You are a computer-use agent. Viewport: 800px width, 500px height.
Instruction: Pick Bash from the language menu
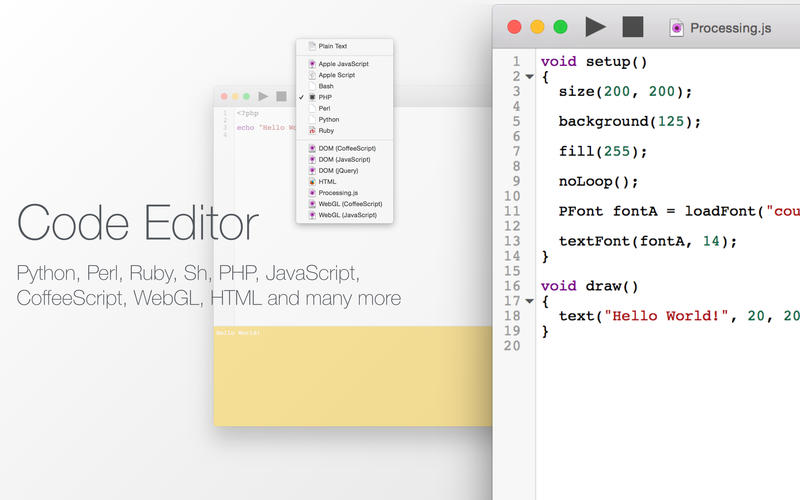[x=344, y=86]
